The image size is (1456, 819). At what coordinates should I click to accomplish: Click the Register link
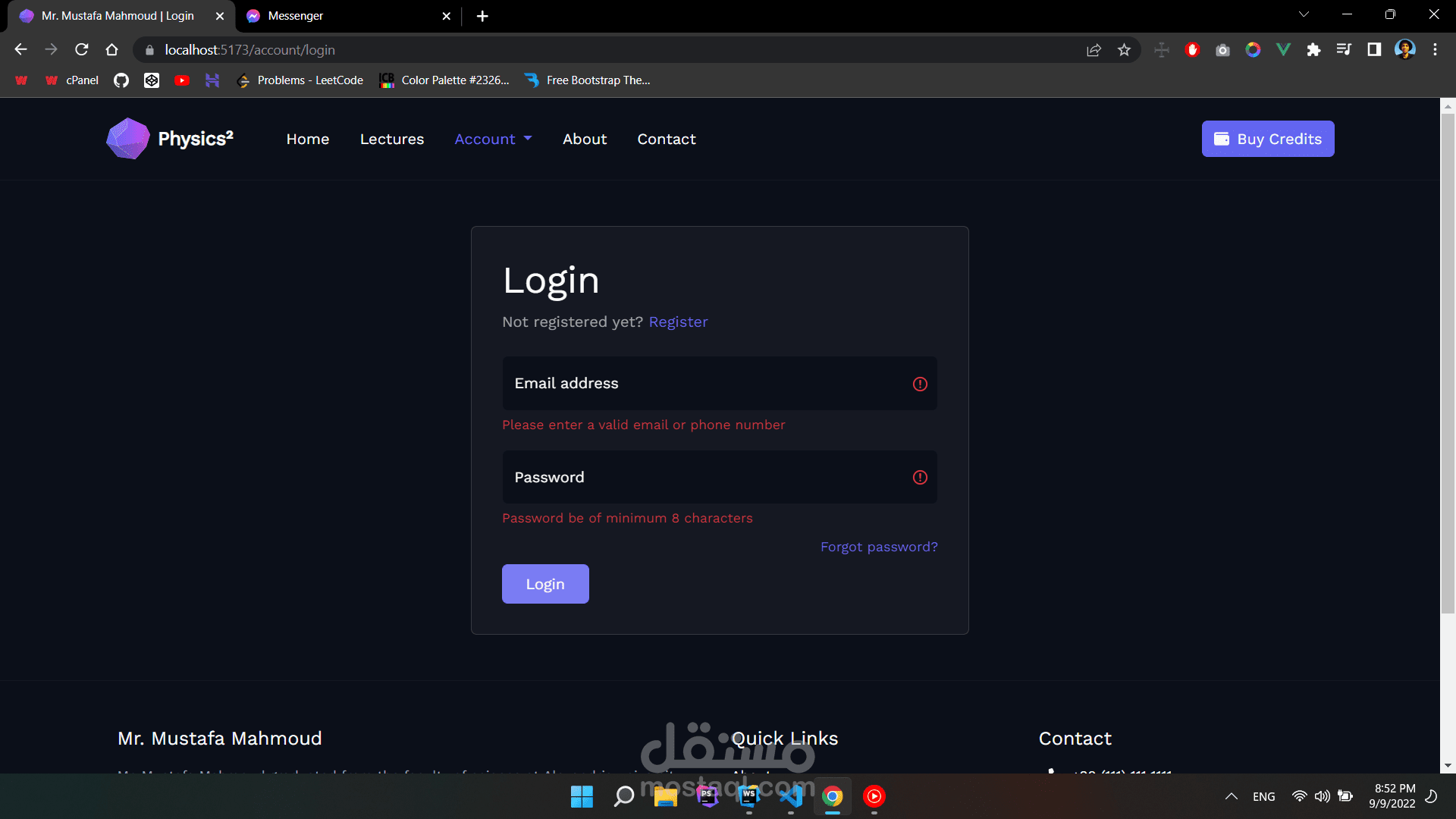pyautogui.click(x=678, y=322)
